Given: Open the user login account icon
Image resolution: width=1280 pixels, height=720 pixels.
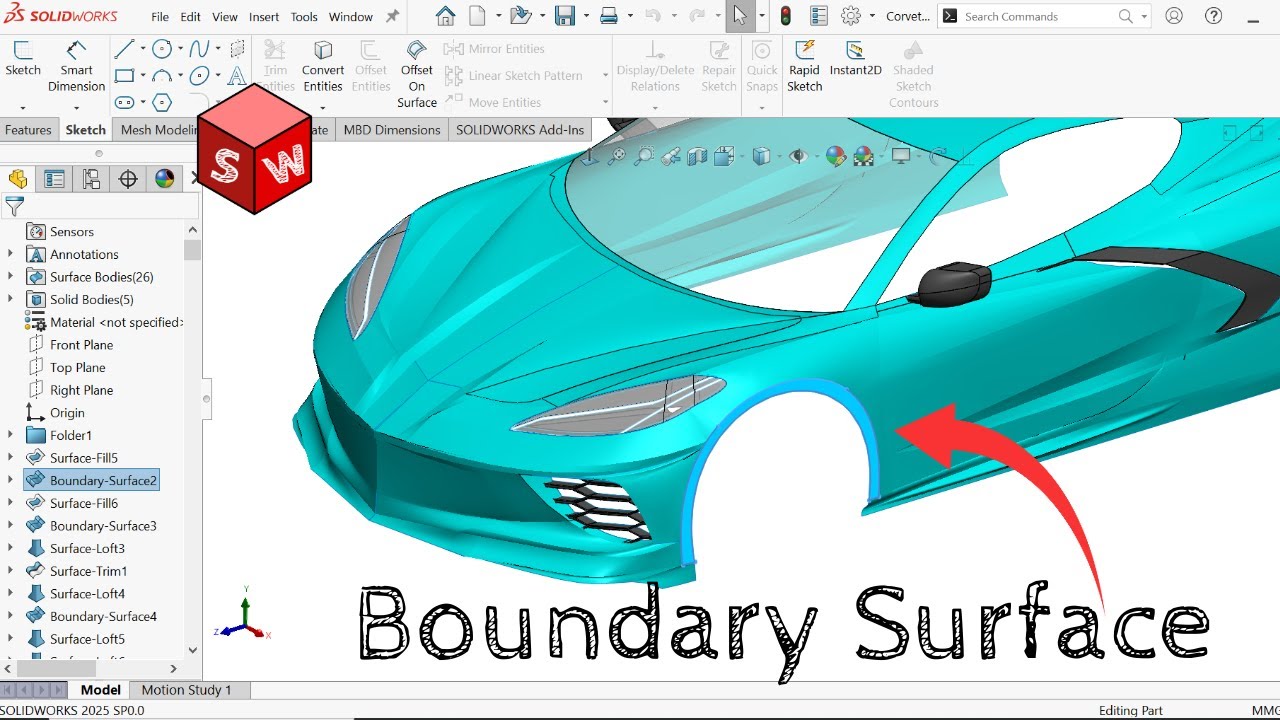Looking at the screenshot, I should [x=1174, y=16].
